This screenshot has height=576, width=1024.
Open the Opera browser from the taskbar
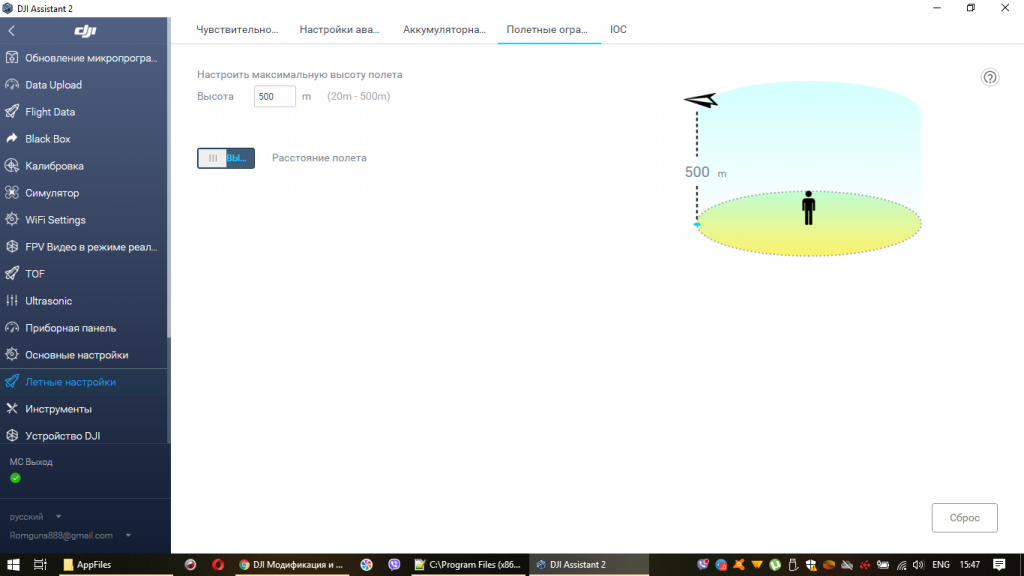click(218, 565)
